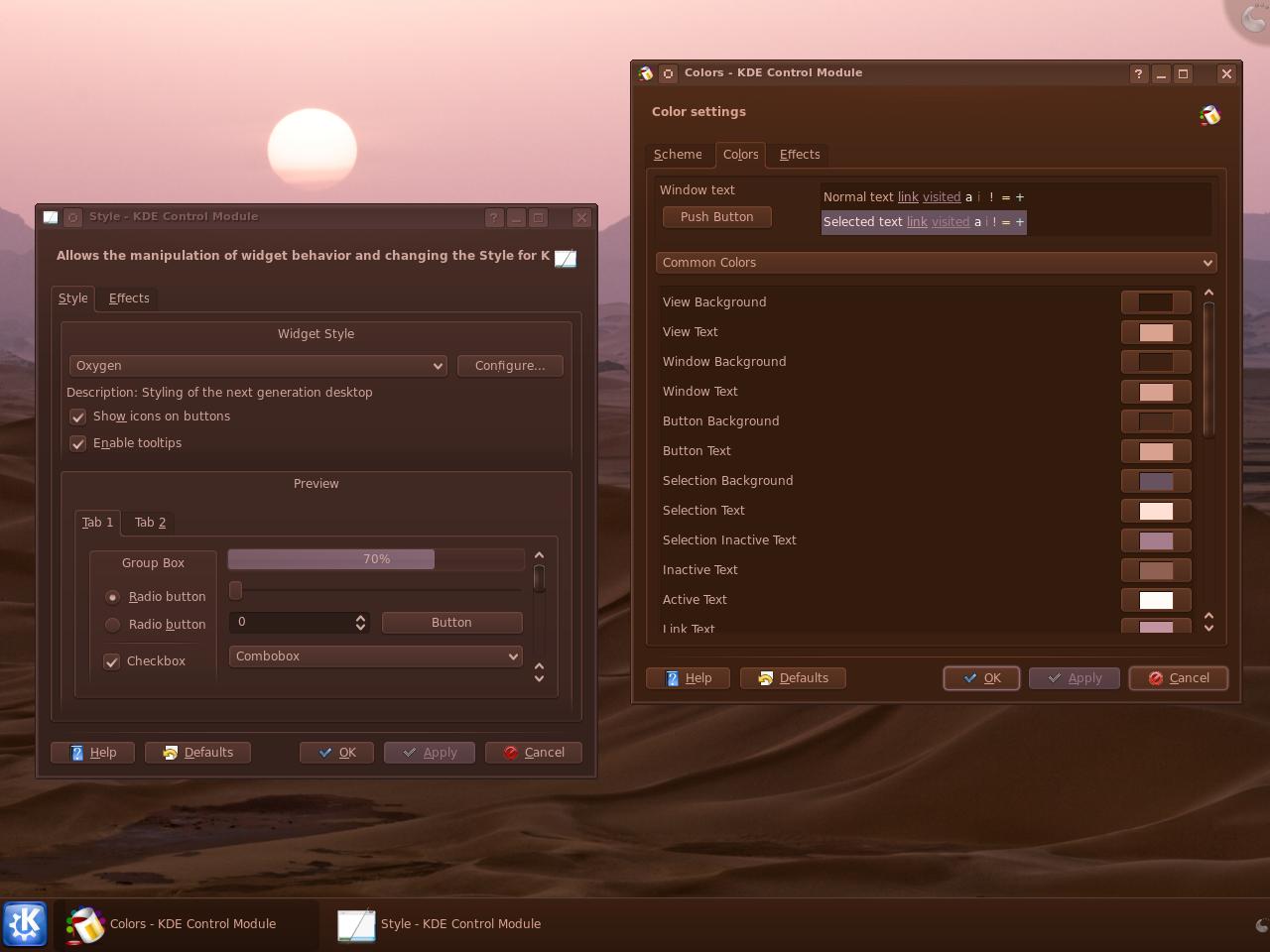Screen dimensions: 1270x952
Task: Click the pin button in Colors title bar
Action: [x=669, y=73]
